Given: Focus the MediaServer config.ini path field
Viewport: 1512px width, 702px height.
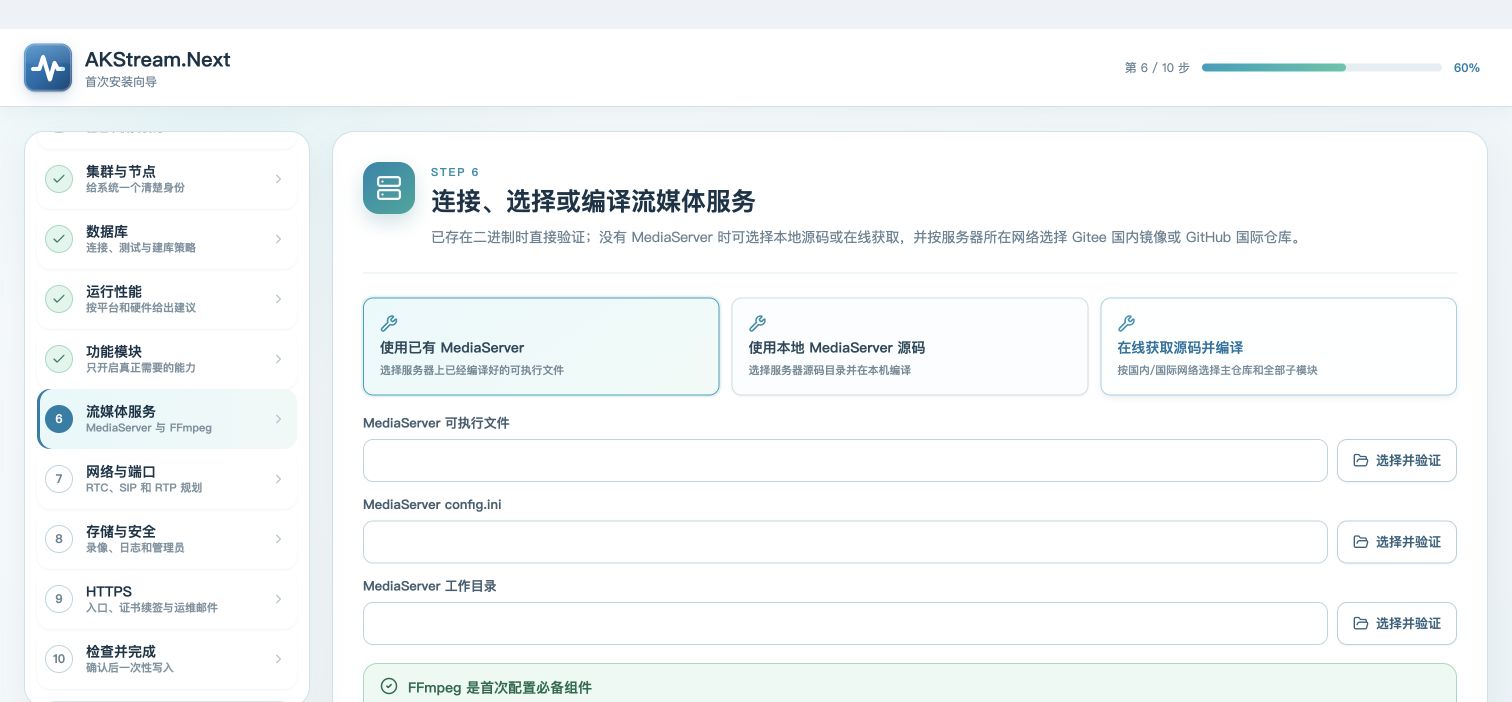Looking at the screenshot, I should tap(845, 541).
